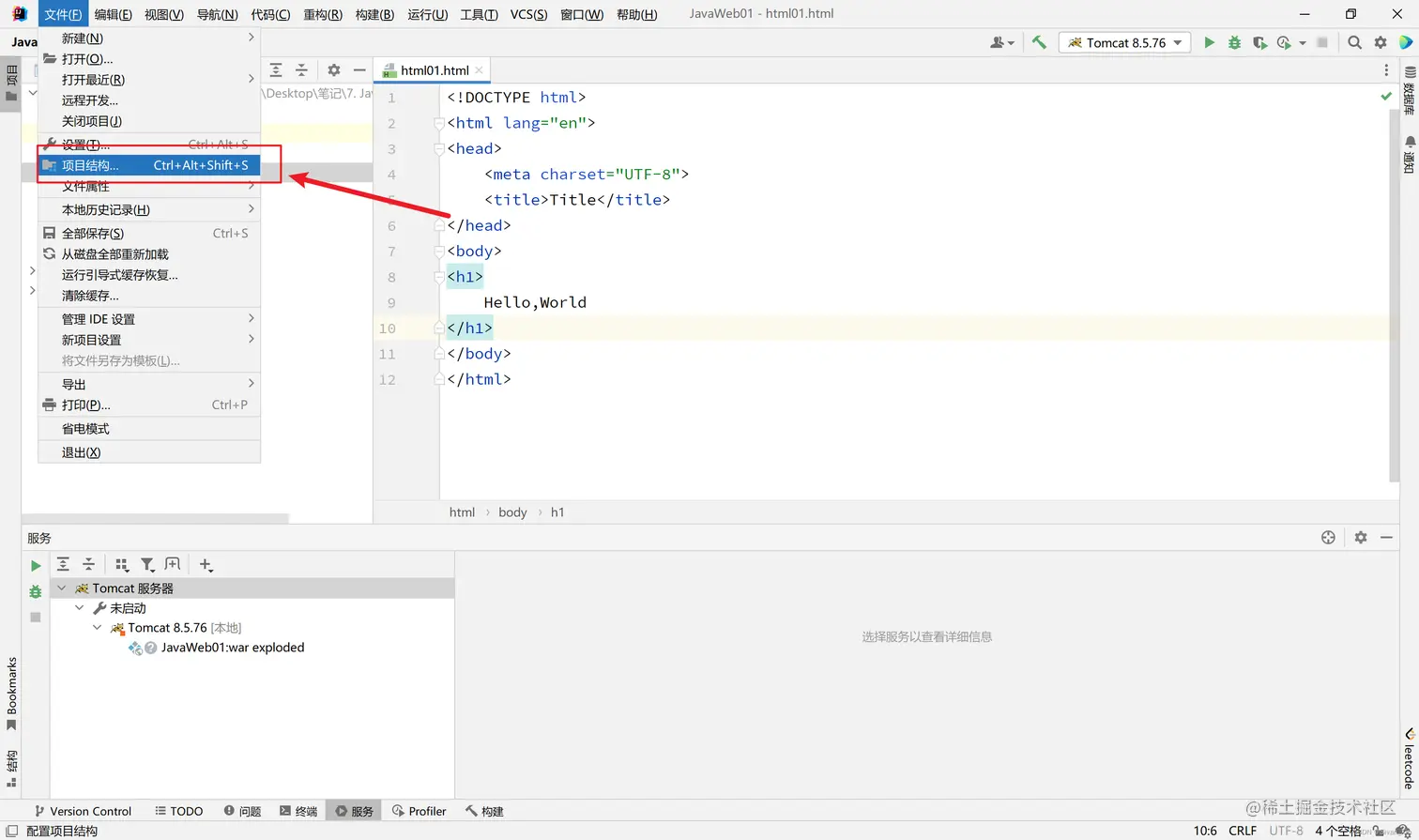Image resolution: width=1419 pixels, height=840 pixels.
Task: Open the search everywhere magnifier icon
Action: click(x=1354, y=42)
